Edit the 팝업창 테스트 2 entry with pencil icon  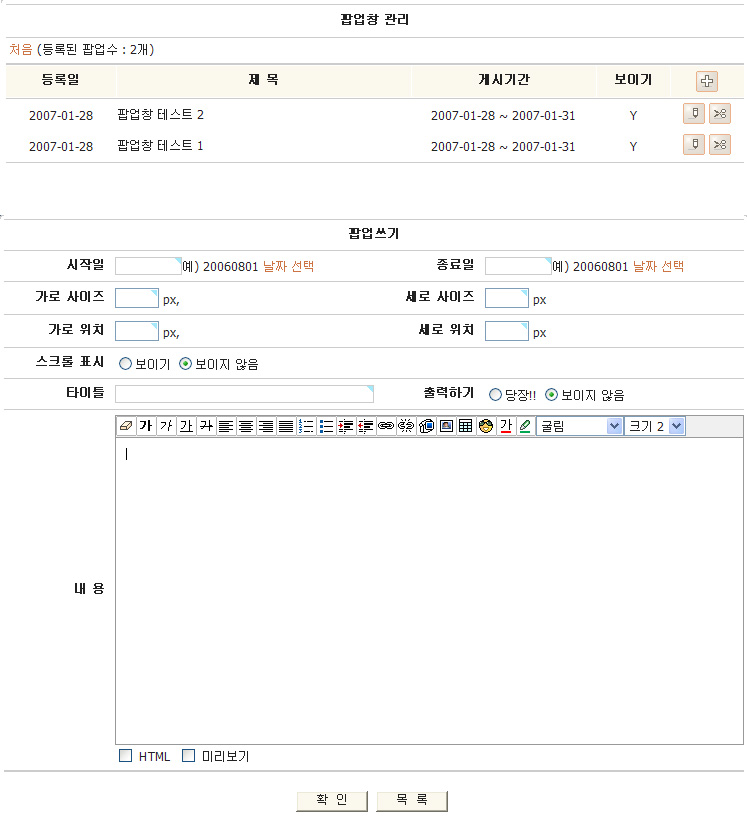pos(693,114)
